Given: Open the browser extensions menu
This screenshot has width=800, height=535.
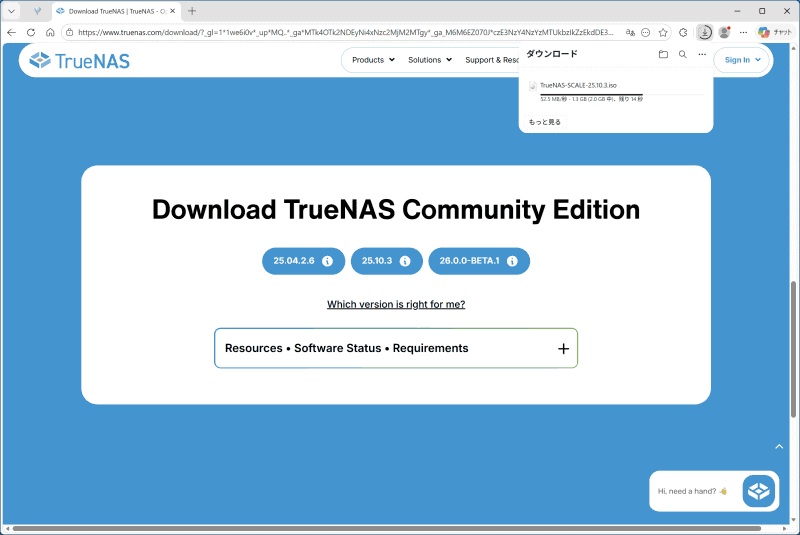Looking at the screenshot, I should [x=683, y=33].
